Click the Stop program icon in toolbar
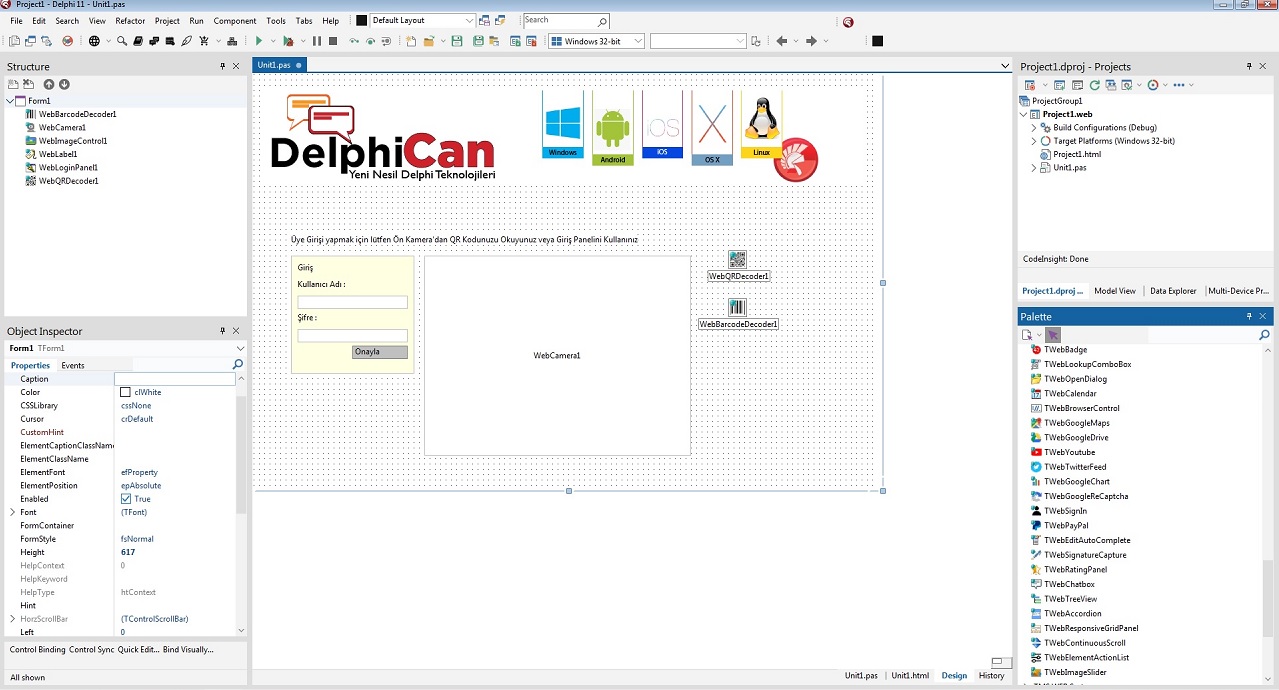The width and height of the screenshot is (1279, 690). pos(333,41)
